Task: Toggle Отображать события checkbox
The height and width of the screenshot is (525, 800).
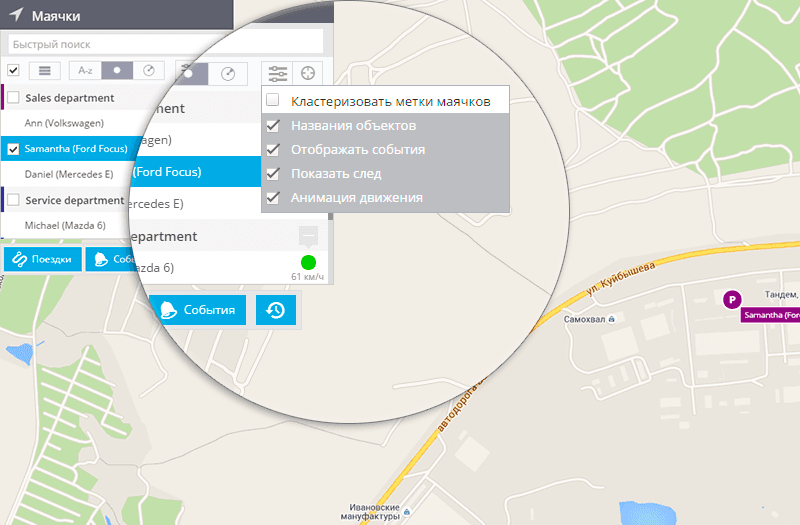Action: (x=273, y=149)
